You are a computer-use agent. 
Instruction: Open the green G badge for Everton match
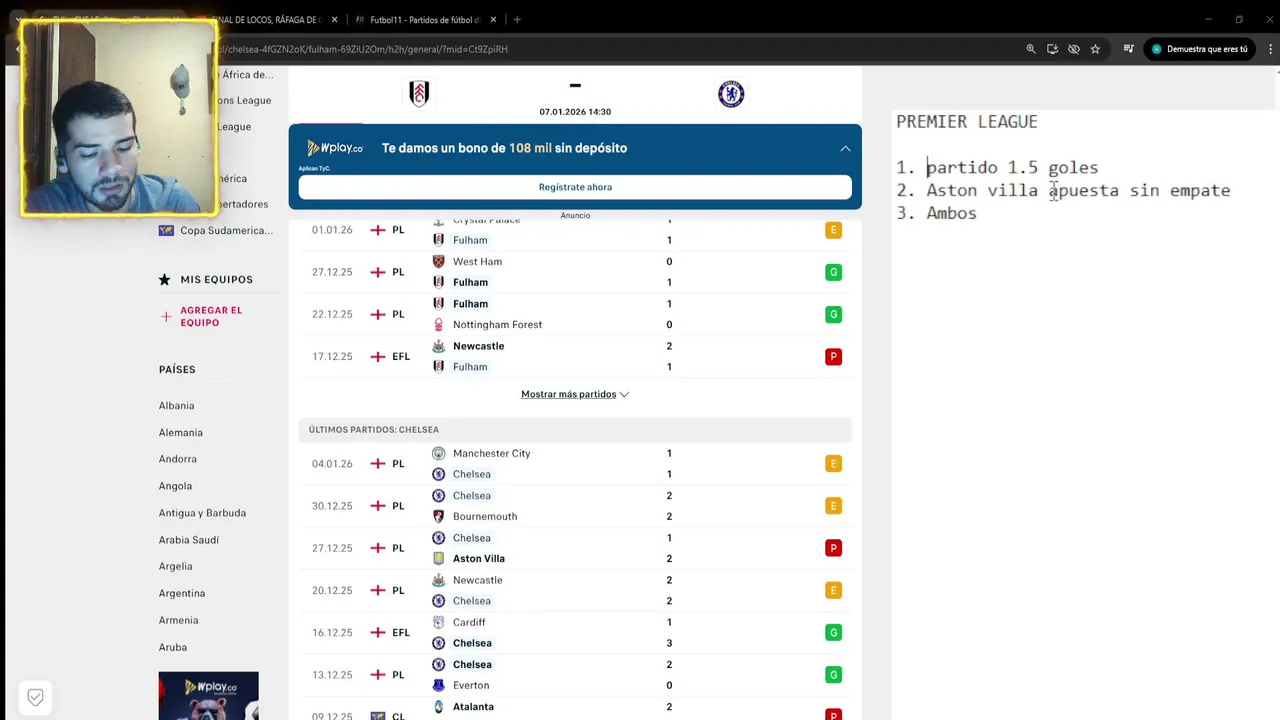833,675
